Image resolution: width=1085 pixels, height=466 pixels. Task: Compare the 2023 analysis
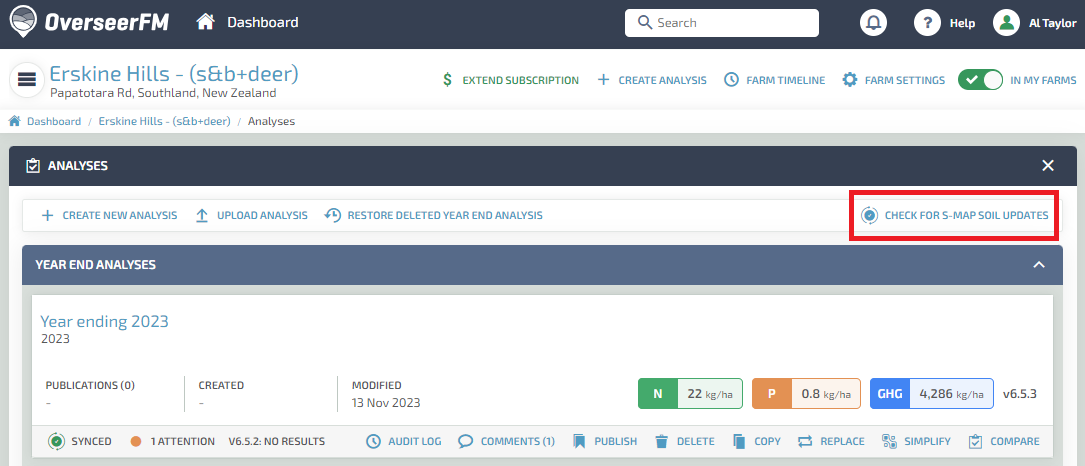click(1003, 441)
